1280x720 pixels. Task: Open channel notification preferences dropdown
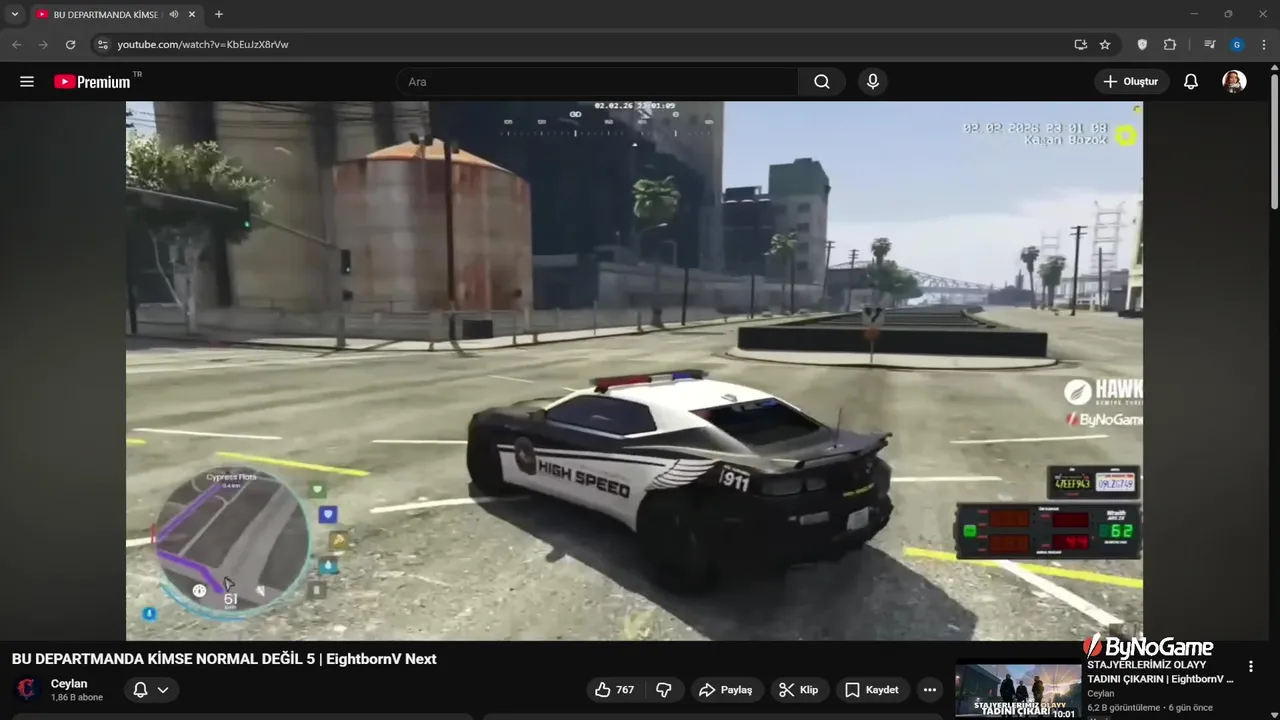[x=151, y=690]
